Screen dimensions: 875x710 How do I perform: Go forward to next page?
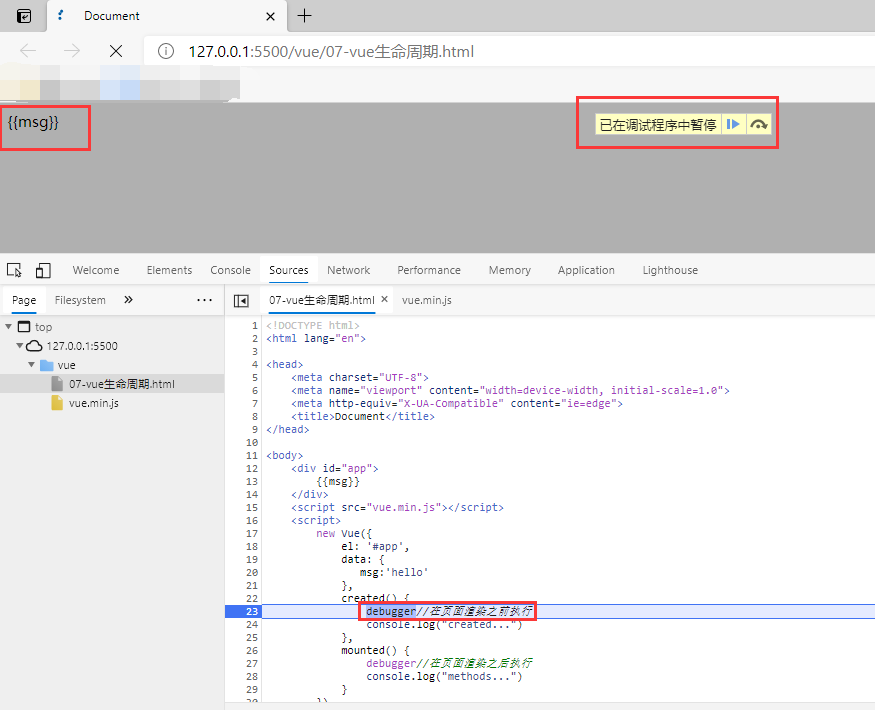click(72, 51)
